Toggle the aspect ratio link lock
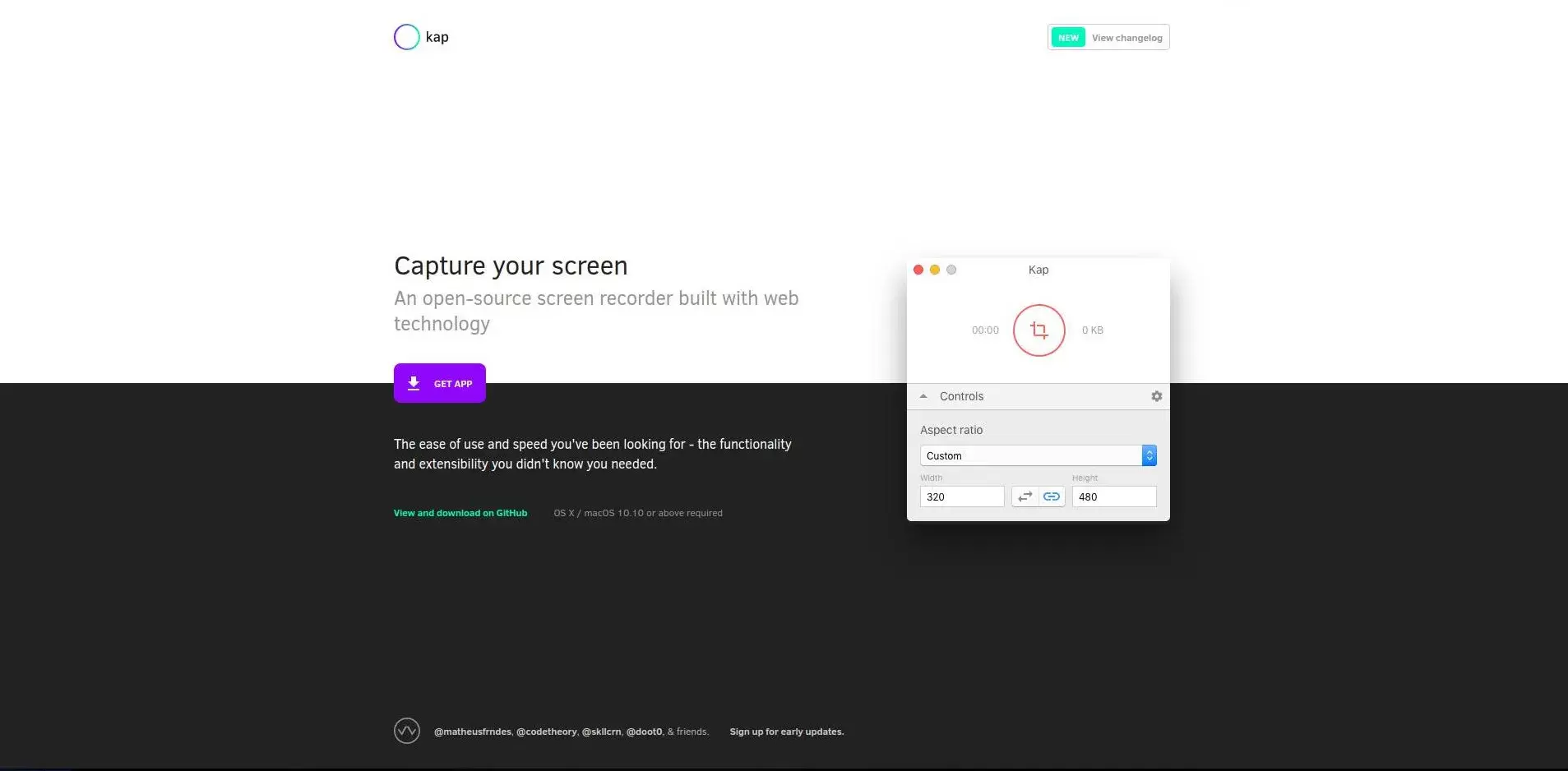 tap(1052, 496)
